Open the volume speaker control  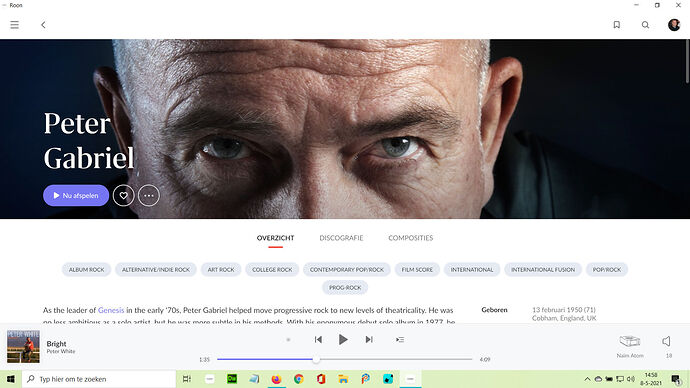[667, 341]
